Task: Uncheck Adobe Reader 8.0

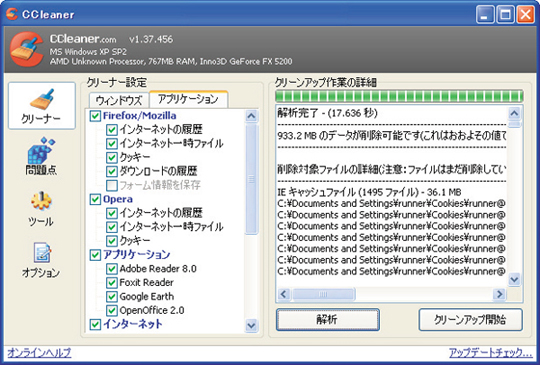Action: [x=112, y=269]
